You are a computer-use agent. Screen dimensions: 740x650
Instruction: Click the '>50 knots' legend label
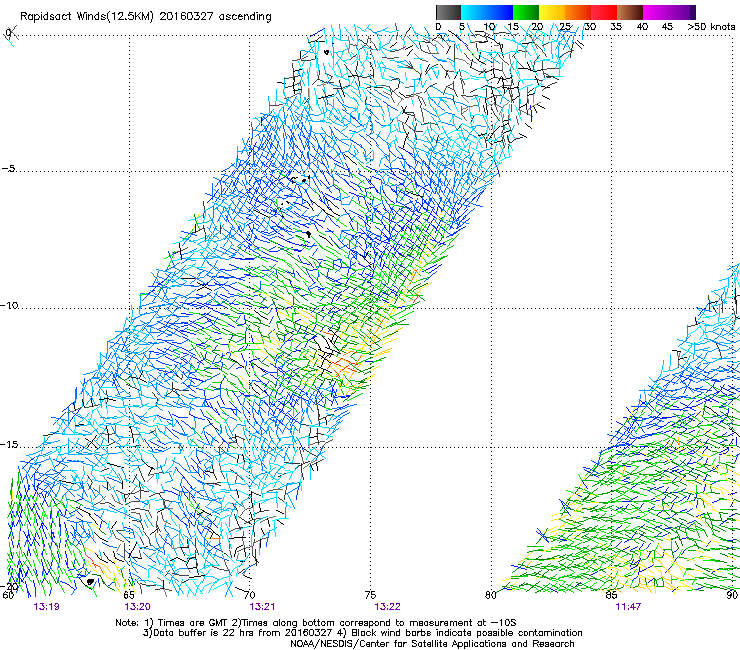tap(711, 27)
